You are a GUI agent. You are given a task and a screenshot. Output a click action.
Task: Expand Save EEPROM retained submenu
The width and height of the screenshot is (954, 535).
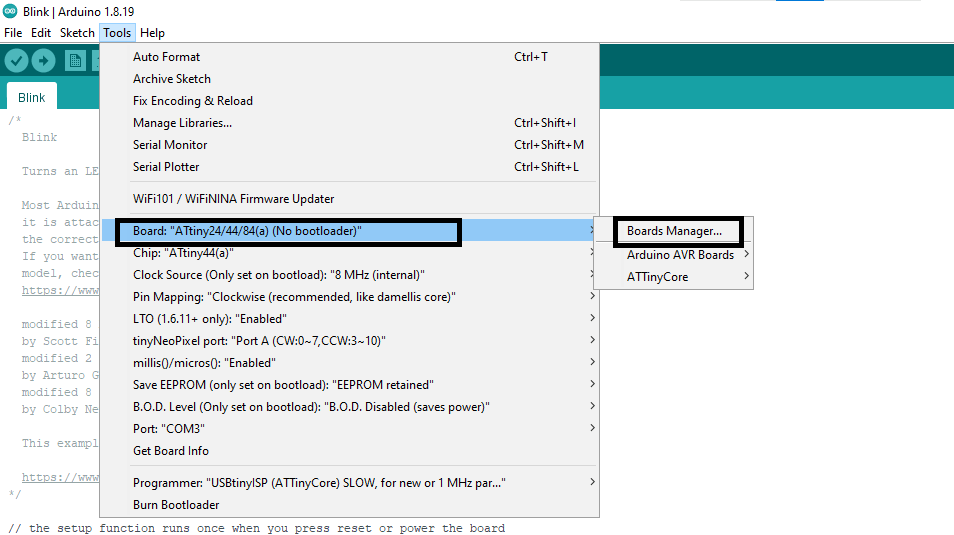click(x=349, y=385)
